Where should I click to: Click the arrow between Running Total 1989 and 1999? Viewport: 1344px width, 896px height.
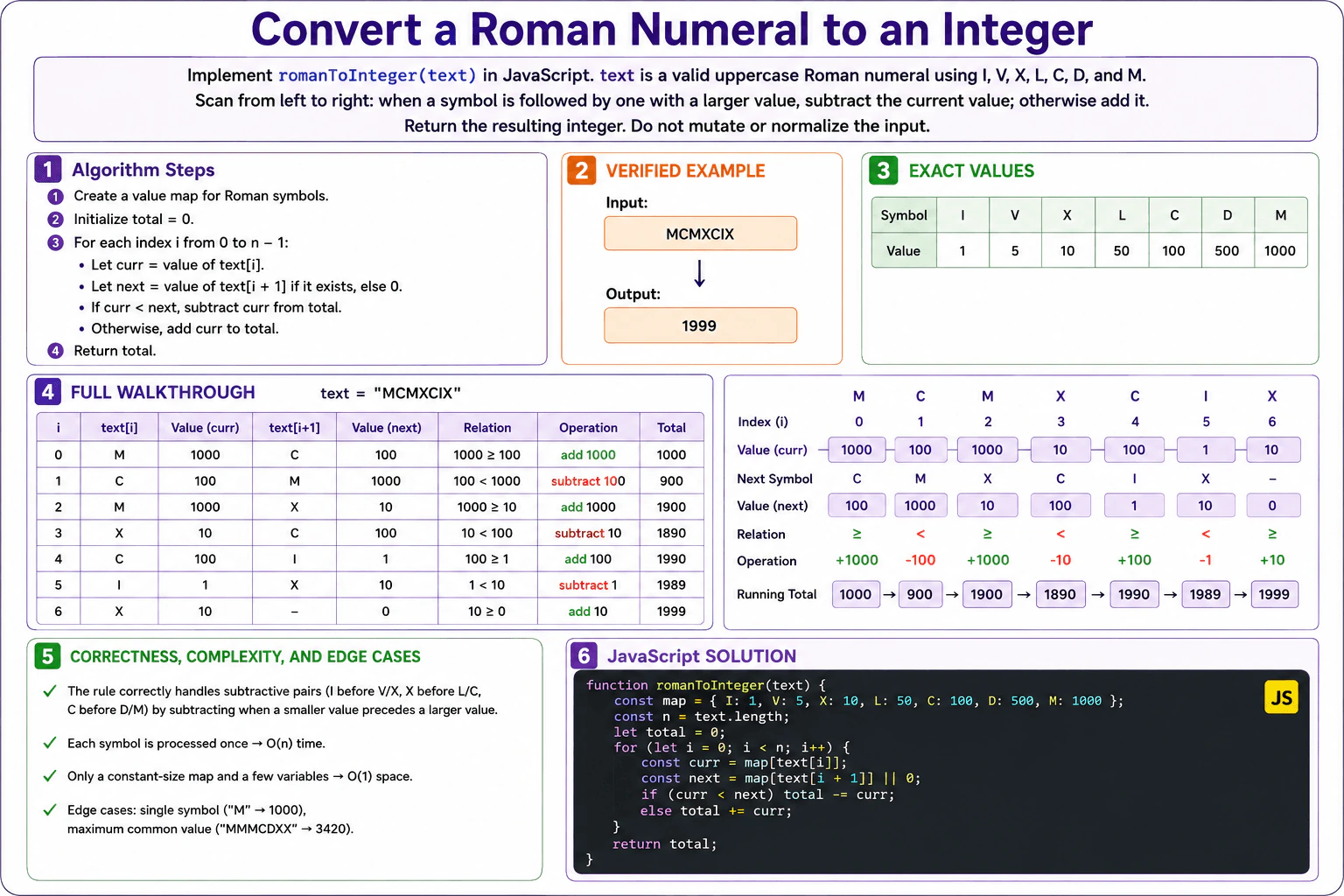(1241, 595)
